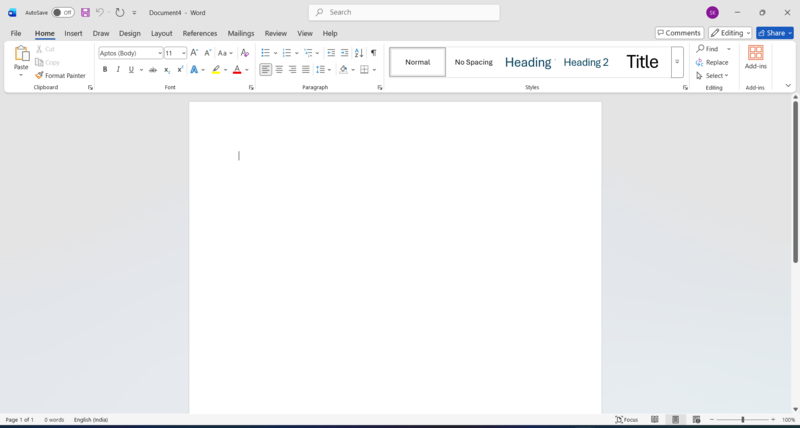Center align the paragraph text
Viewport: 800px width, 428px height.
click(279, 70)
